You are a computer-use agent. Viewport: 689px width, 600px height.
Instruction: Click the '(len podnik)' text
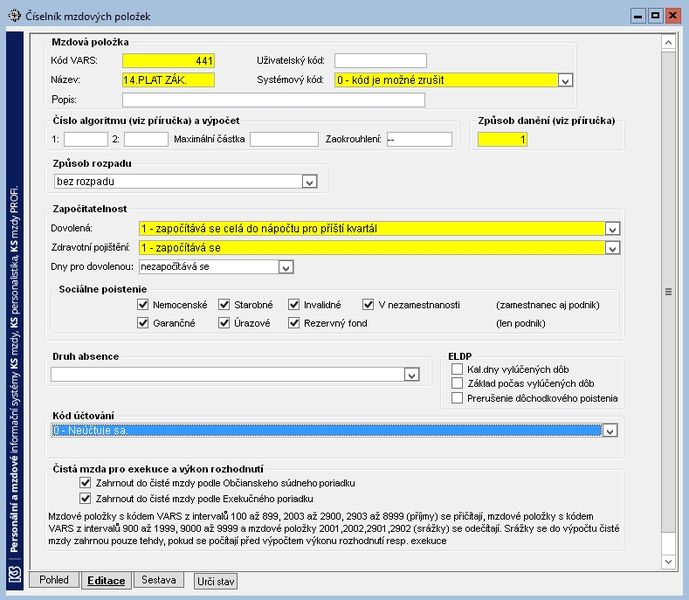click(521, 324)
